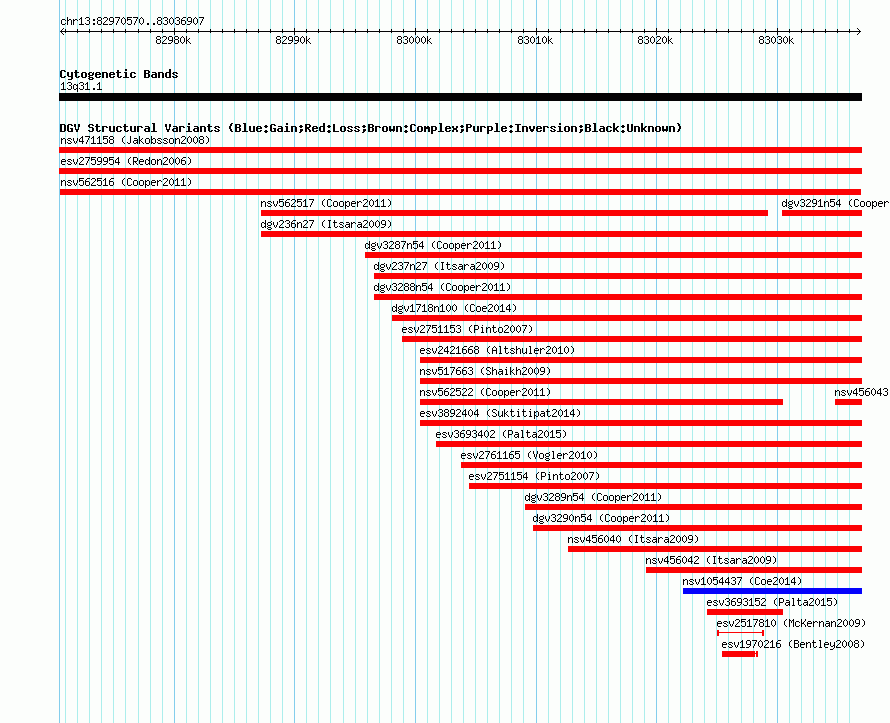This screenshot has width=890, height=723.
Task: Click esv3693402 (Palta2015) label
Action: 501,434
